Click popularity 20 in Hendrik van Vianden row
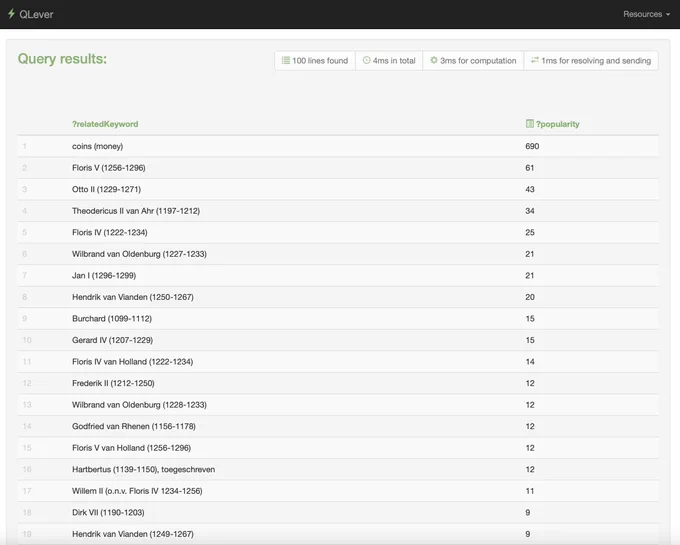Viewport: 680px width, 545px height. pyautogui.click(x=530, y=297)
